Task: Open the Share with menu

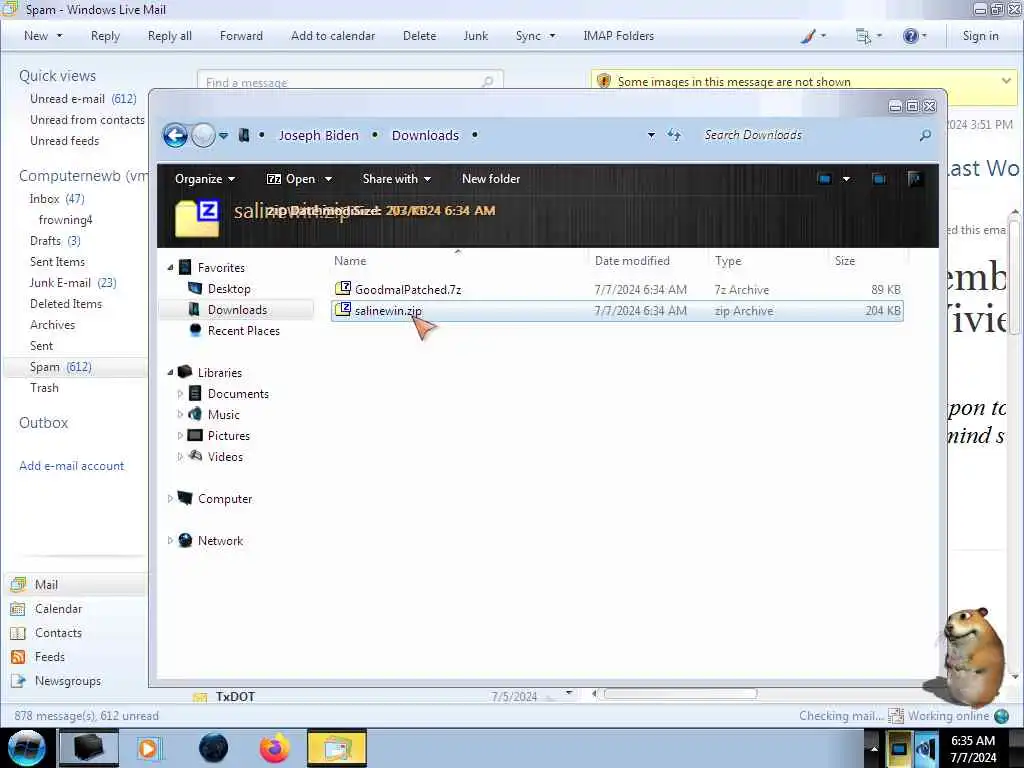Action: click(396, 179)
